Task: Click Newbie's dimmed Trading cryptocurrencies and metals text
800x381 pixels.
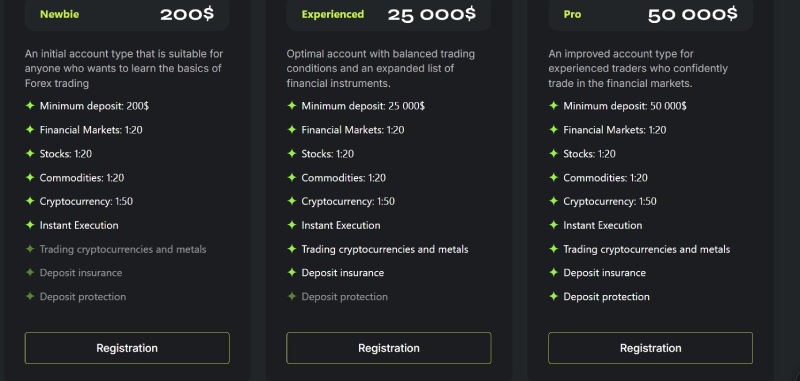Action: [x=123, y=249]
